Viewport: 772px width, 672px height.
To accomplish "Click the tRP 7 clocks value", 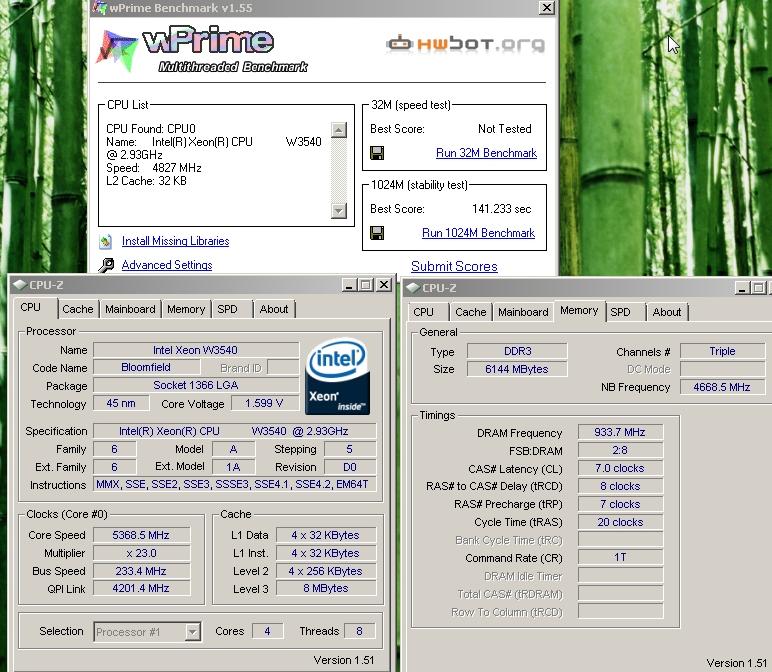I will click(x=620, y=504).
